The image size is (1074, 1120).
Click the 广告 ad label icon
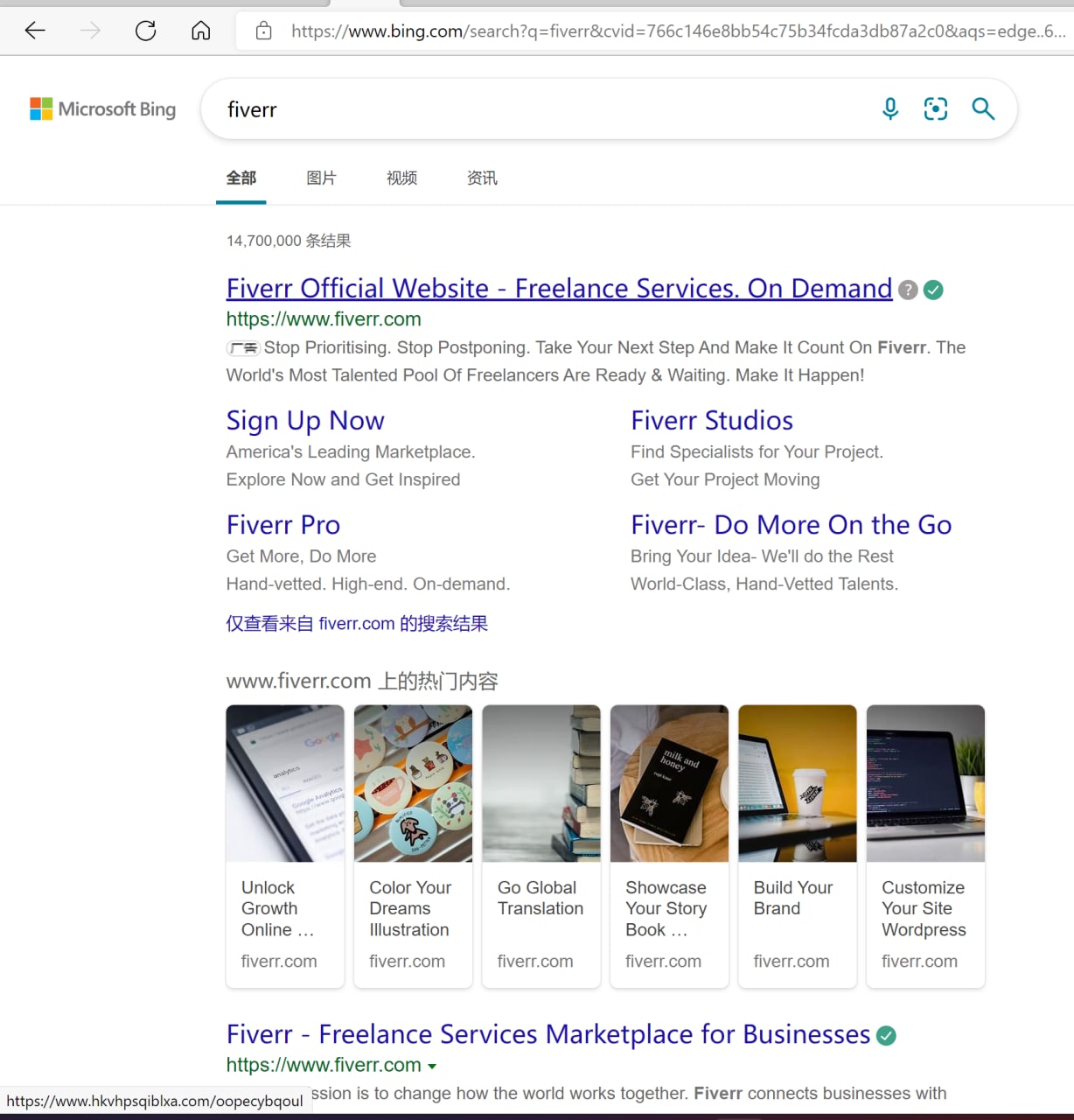[243, 347]
